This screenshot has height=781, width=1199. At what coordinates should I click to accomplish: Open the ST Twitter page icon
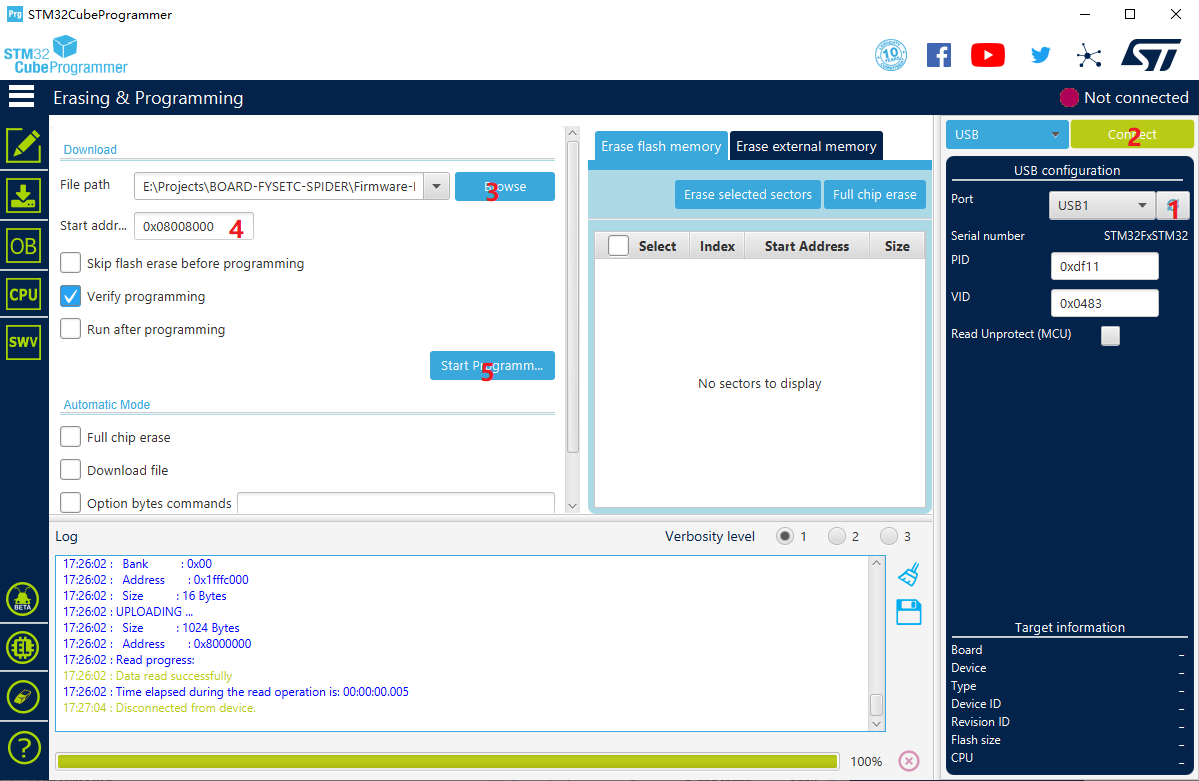(1040, 55)
